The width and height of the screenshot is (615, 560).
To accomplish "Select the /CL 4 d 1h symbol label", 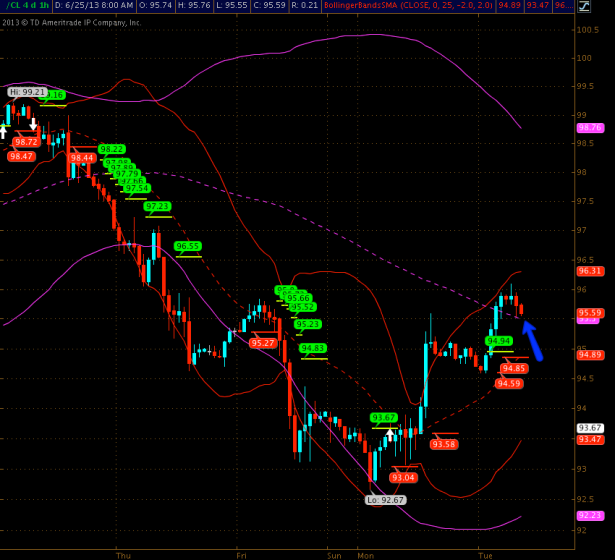I will (x=27, y=5).
